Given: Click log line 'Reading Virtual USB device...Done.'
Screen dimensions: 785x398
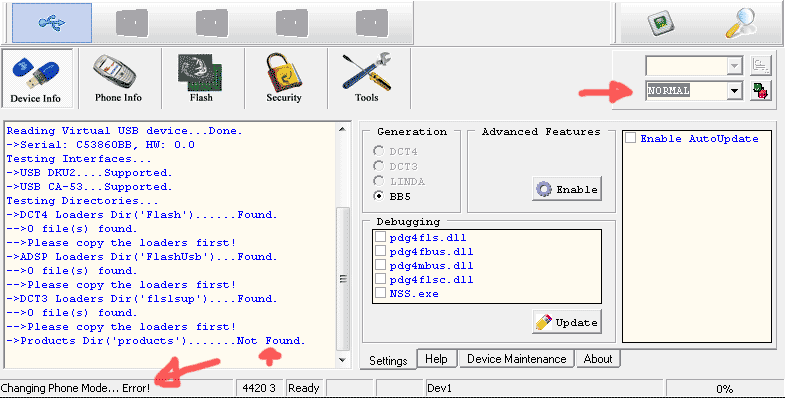Looking at the screenshot, I should click(124, 131).
